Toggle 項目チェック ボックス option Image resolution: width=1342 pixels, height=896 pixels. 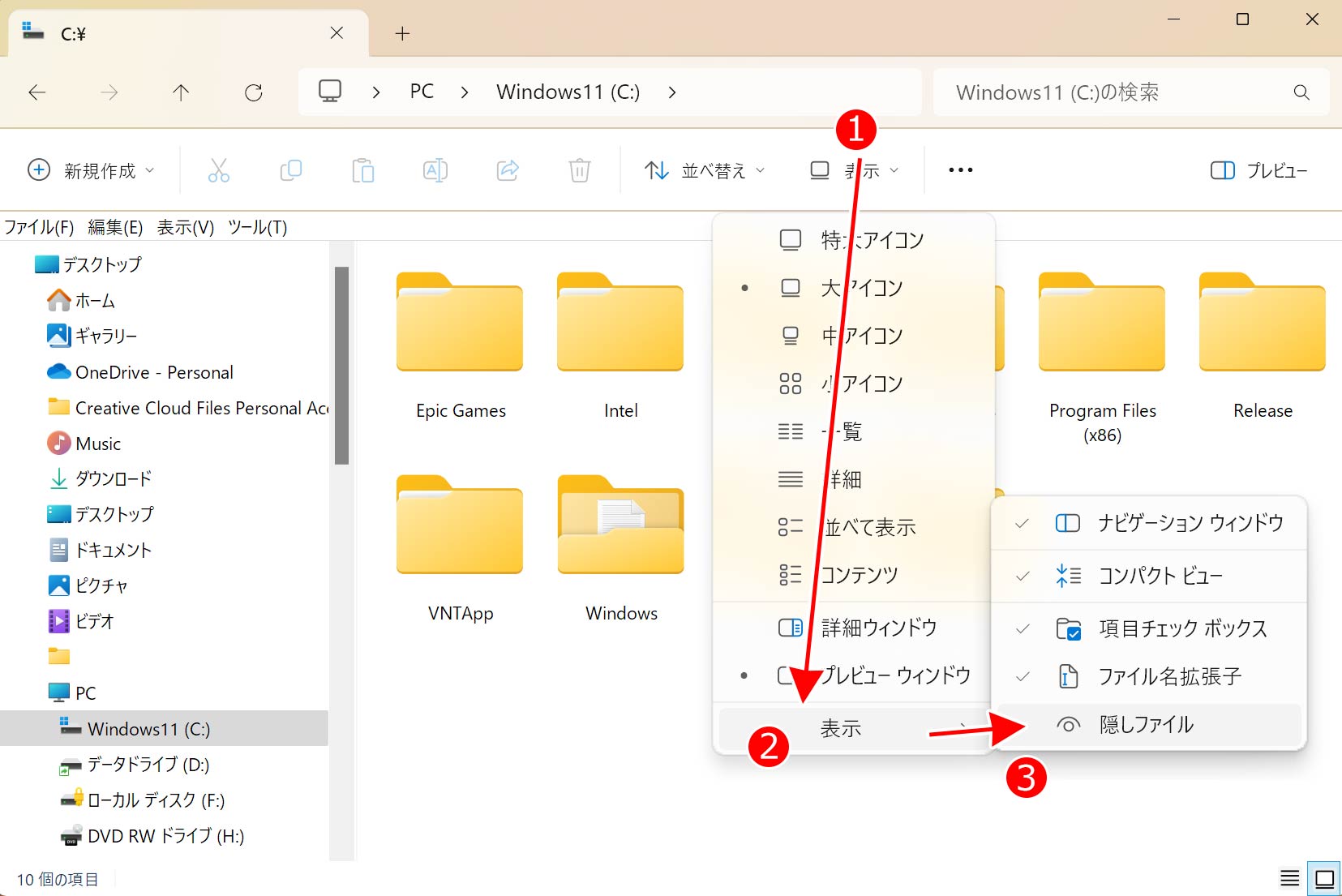pos(1181,628)
